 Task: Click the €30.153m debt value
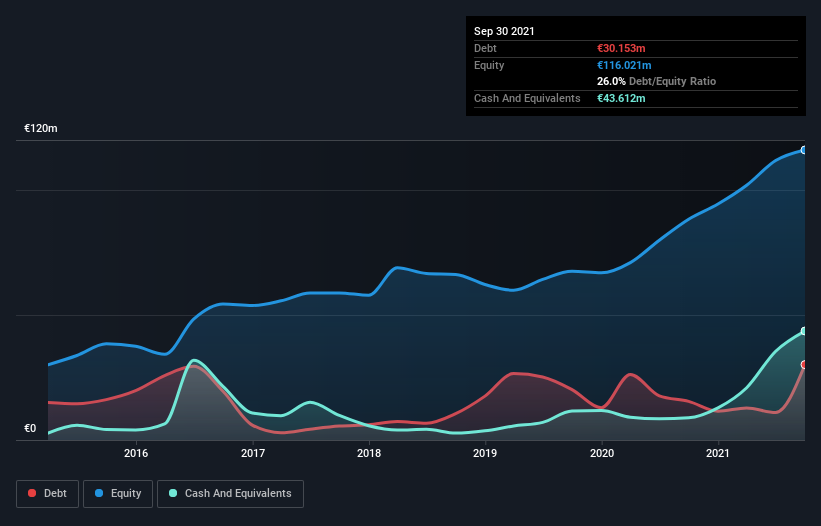621,48
